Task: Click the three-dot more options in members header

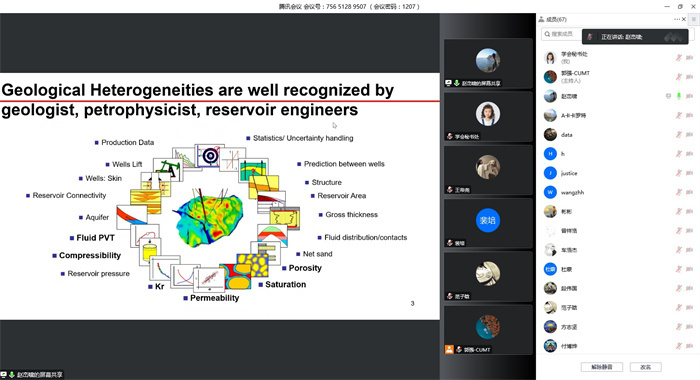Action: click(677, 19)
